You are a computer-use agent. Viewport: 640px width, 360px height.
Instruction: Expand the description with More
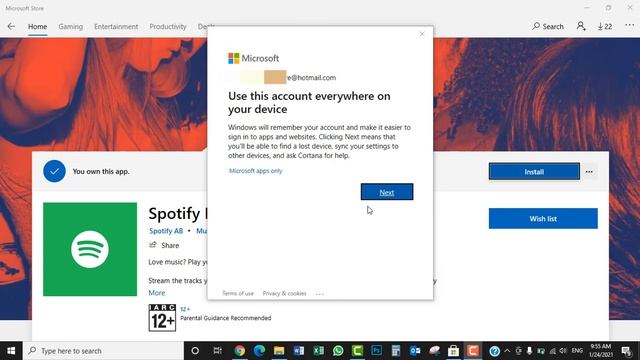point(157,293)
